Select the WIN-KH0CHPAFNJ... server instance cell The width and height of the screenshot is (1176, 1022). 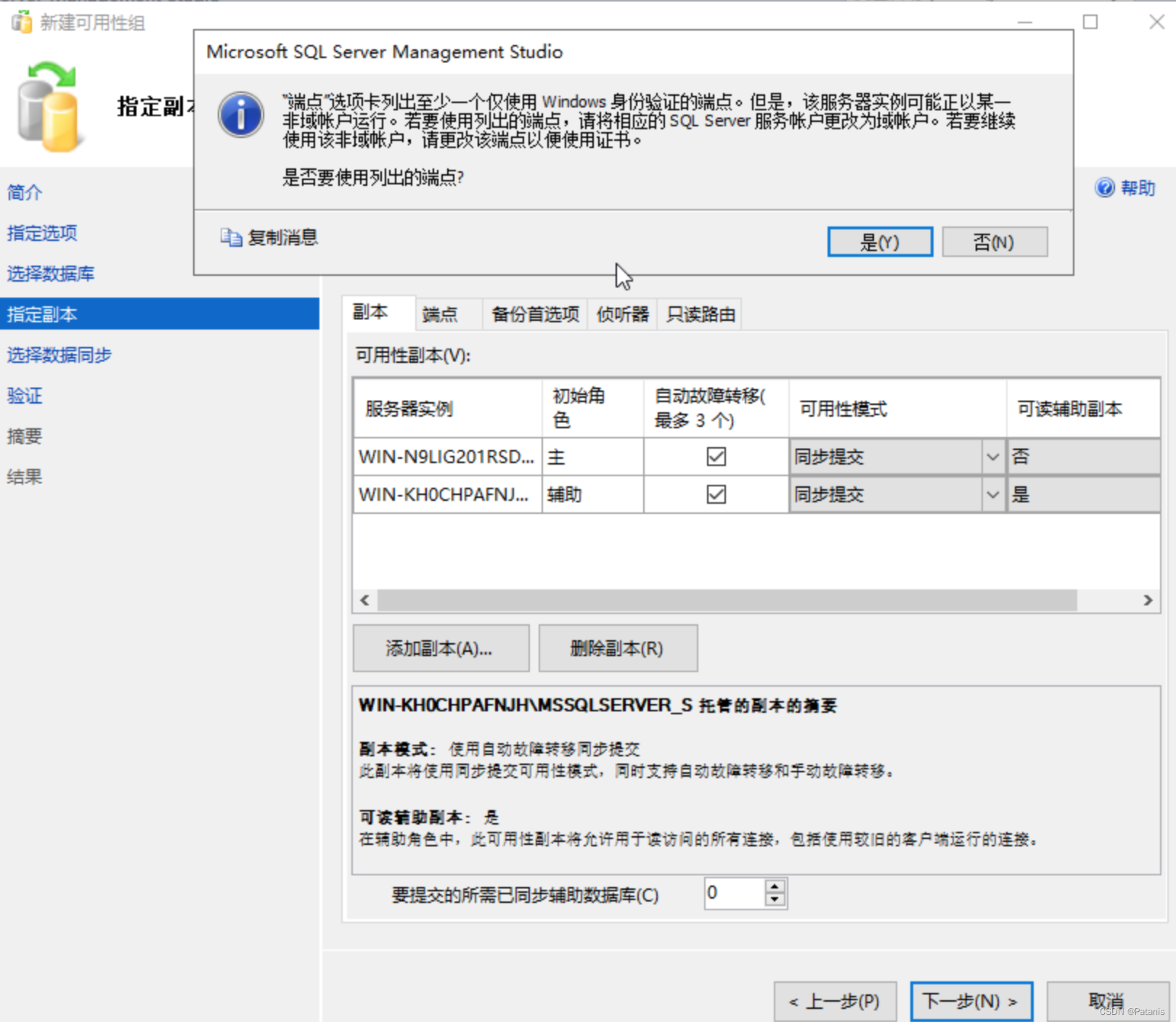[x=447, y=494]
